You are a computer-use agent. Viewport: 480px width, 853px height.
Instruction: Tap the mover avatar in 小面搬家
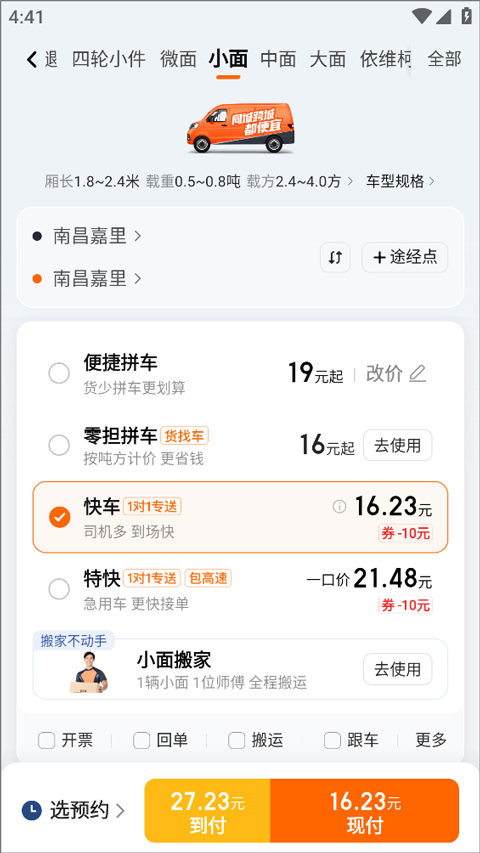click(89, 672)
